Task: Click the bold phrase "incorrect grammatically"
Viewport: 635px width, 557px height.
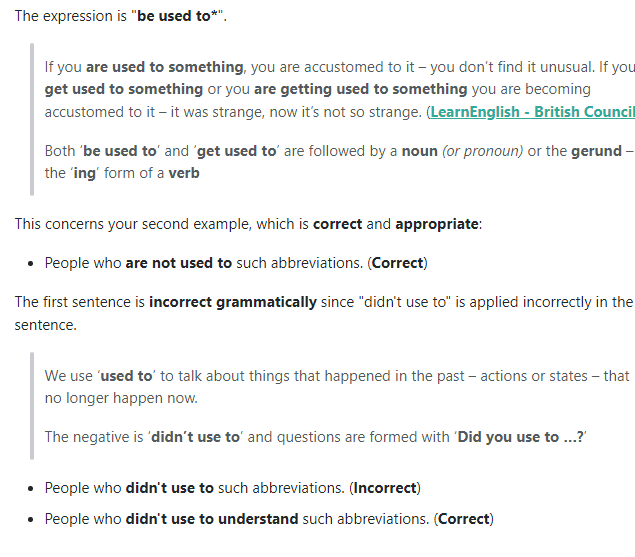Action: pyautogui.click(x=233, y=303)
